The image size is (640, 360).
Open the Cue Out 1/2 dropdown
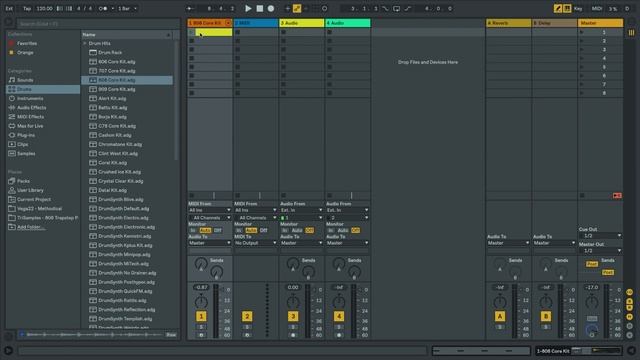coord(600,236)
